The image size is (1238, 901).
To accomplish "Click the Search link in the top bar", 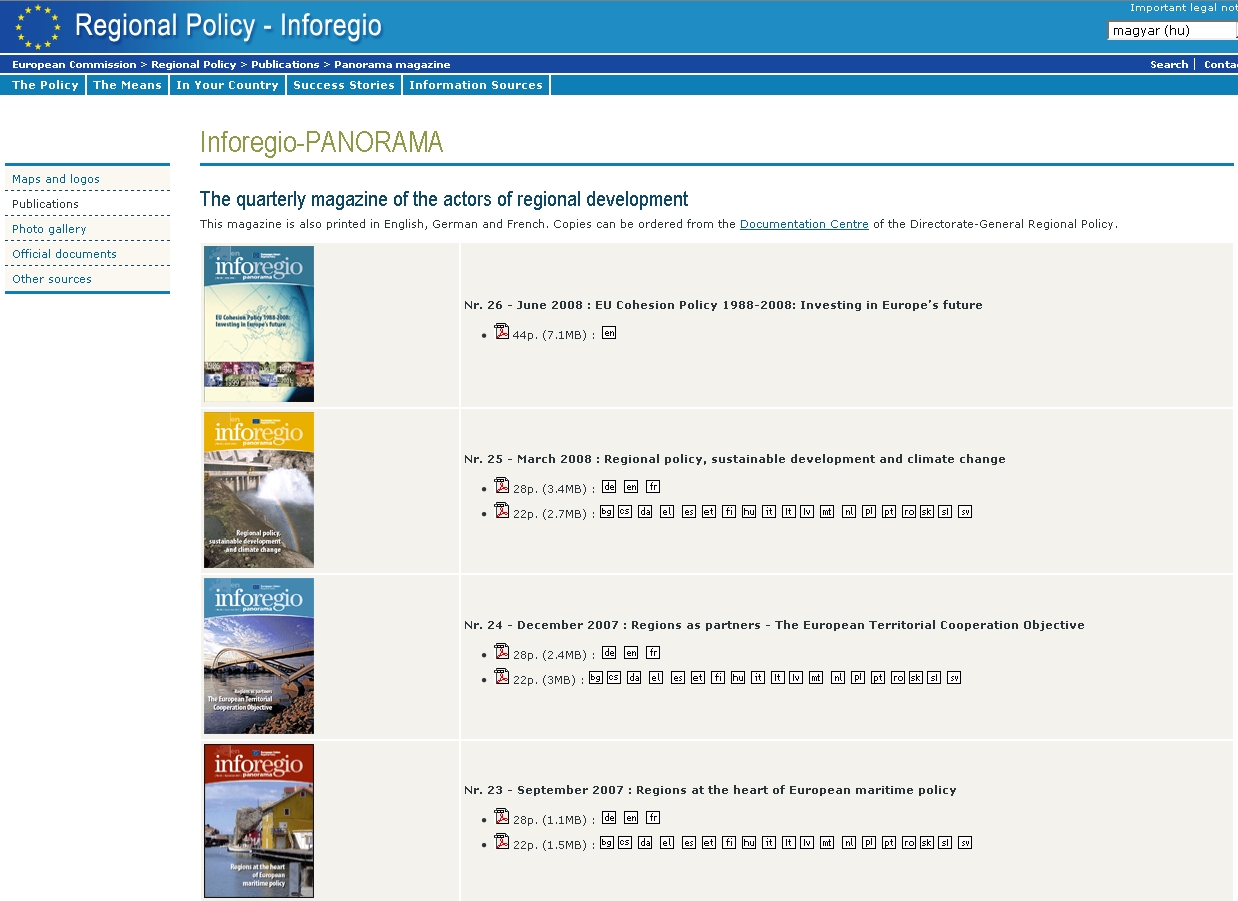I will coord(1169,64).
